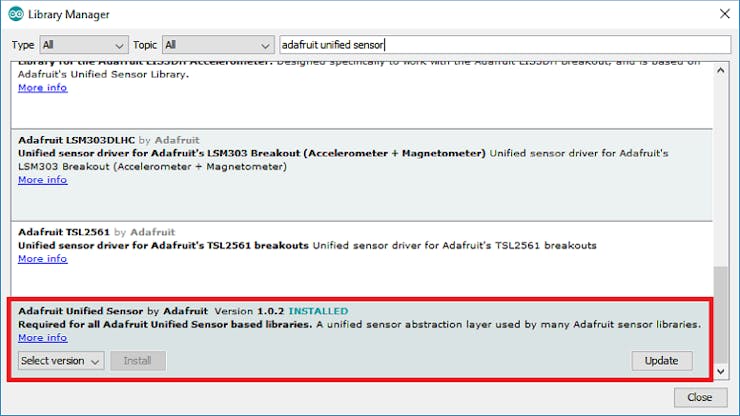Image resolution: width=740 pixels, height=416 pixels.
Task: Expand the Select version dropdown
Action: point(61,361)
